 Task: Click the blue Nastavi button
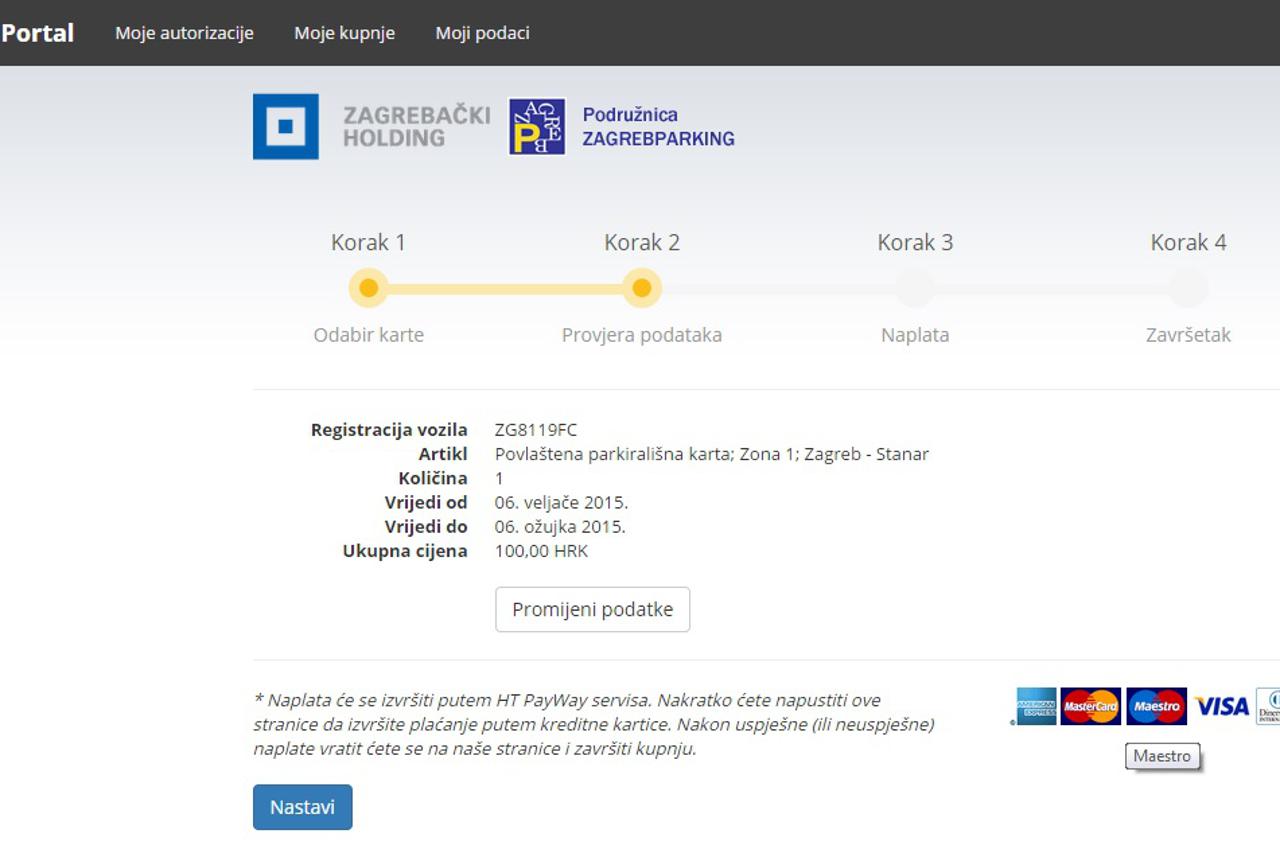[x=302, y=807]
